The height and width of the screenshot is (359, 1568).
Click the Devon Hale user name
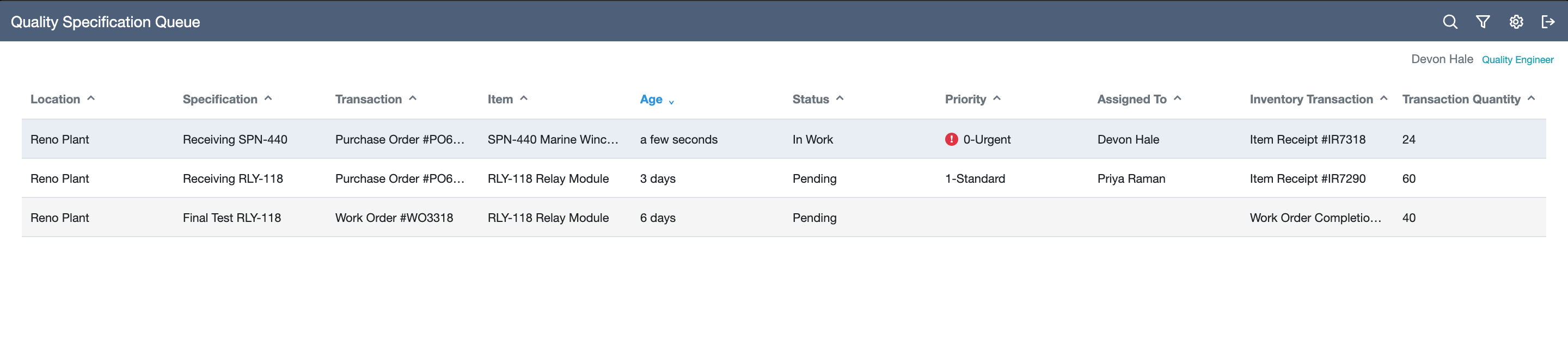1442,59
